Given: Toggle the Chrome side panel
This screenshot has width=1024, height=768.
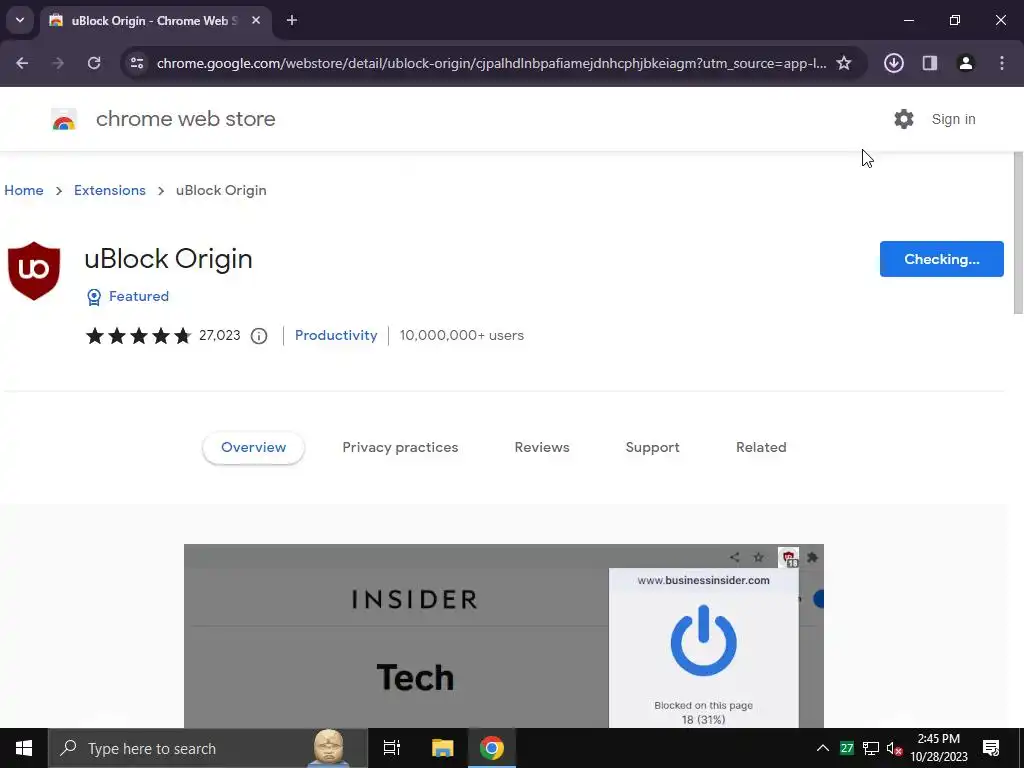Looking at the screenshot, I should 930,63.
